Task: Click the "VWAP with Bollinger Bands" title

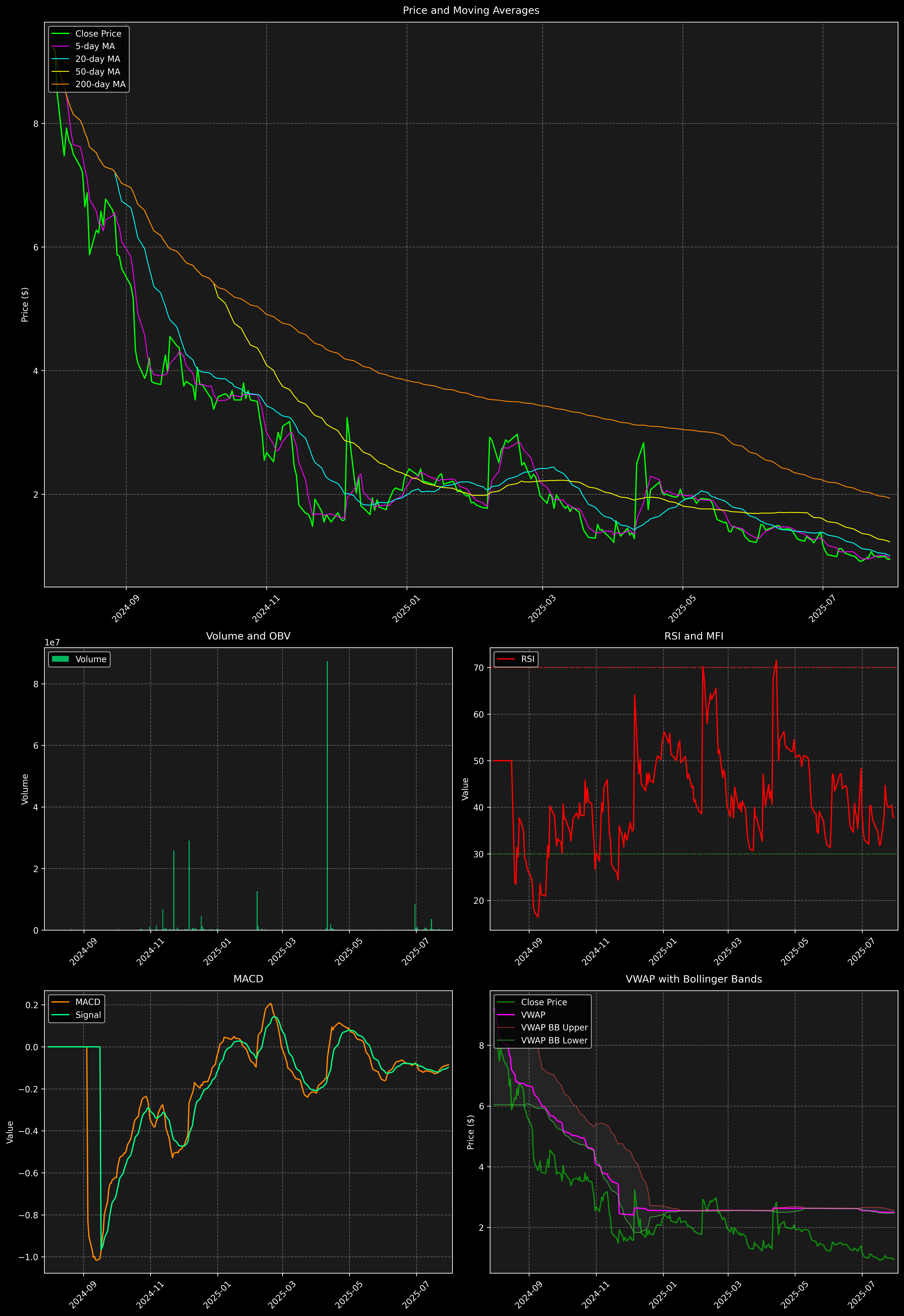Action: pyautogui.click(x=694, y=979)
